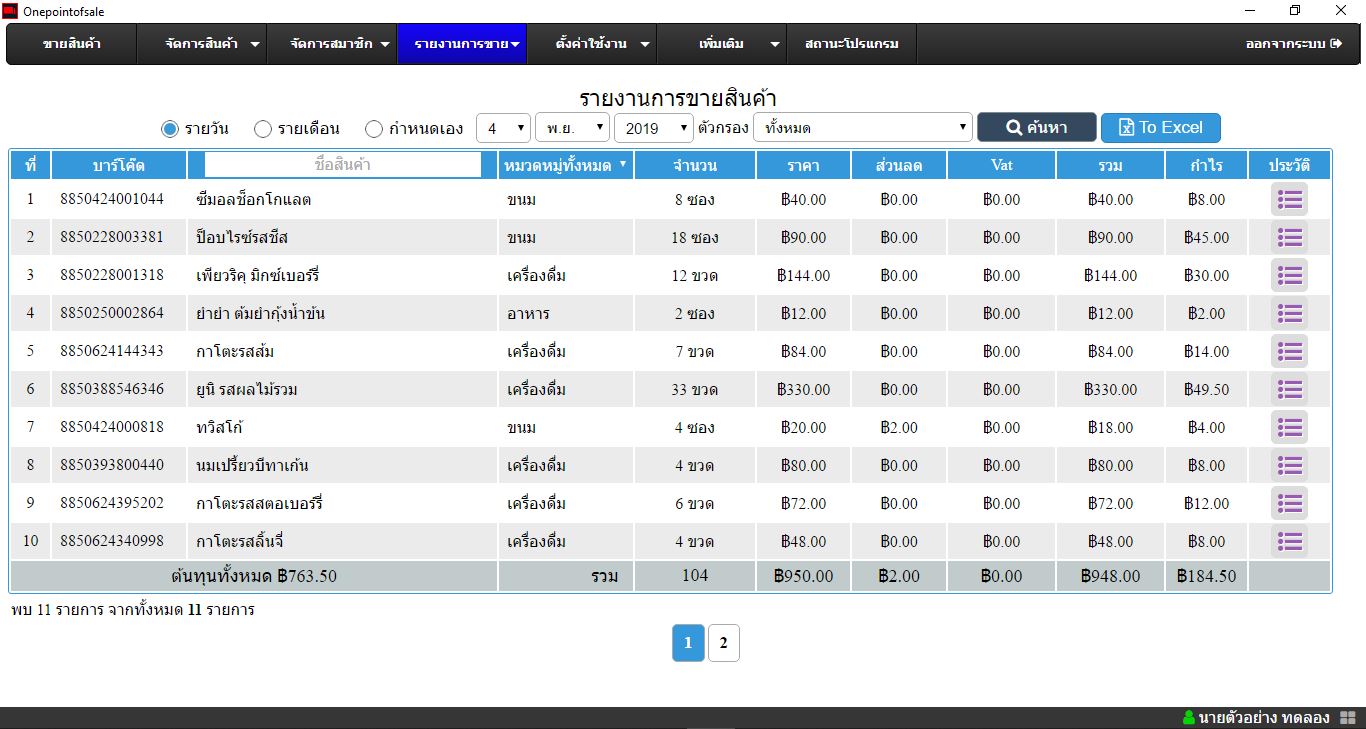Select the รายเดือน radio option
Screen dimensions: 1366x729
(263, 128)
